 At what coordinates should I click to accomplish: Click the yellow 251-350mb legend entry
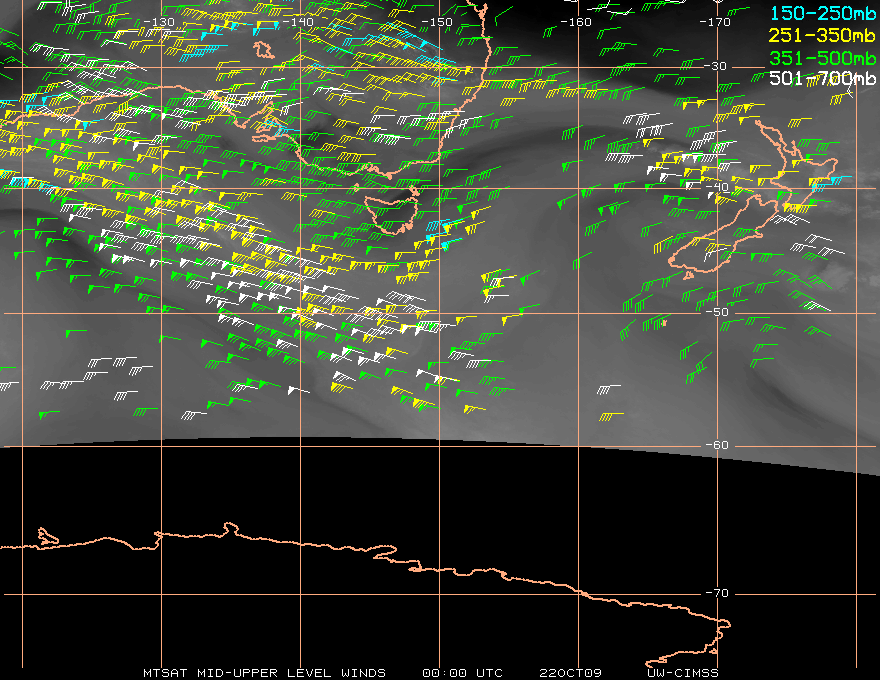point(822,35)
